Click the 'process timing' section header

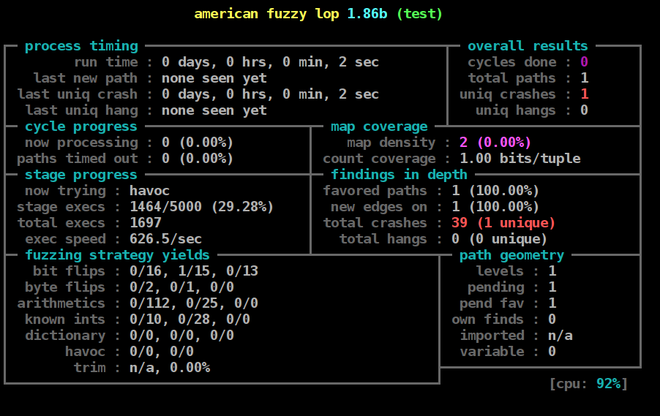[x=81, y=46]
